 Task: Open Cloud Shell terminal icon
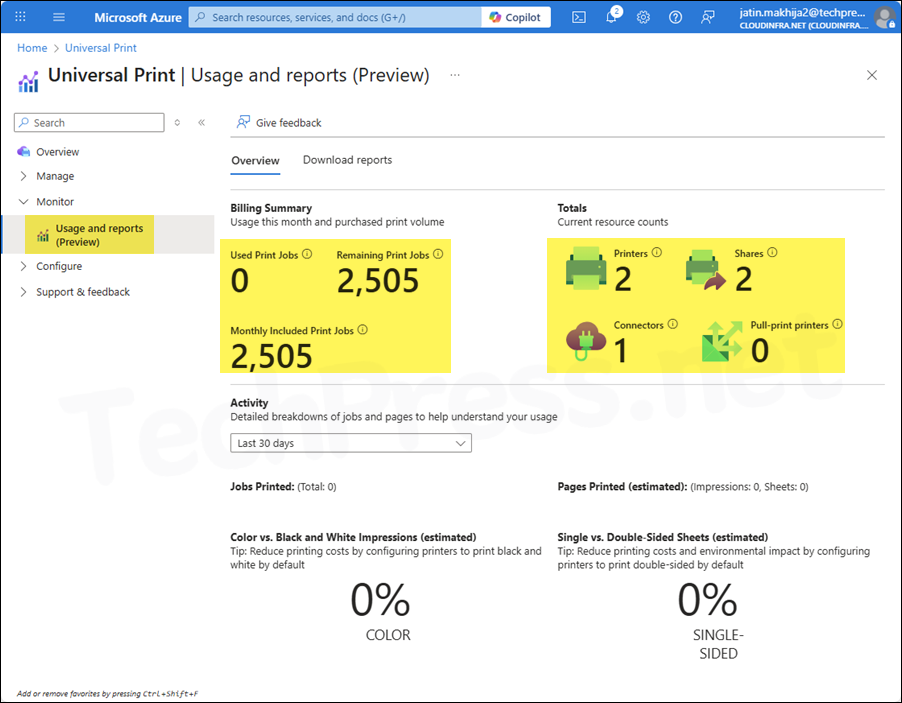579,17
